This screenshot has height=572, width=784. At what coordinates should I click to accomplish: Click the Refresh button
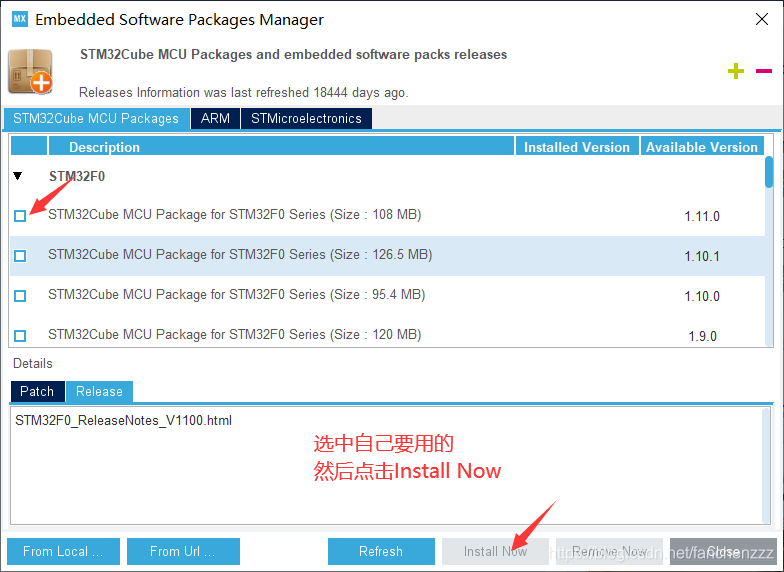tap(381, 551)
